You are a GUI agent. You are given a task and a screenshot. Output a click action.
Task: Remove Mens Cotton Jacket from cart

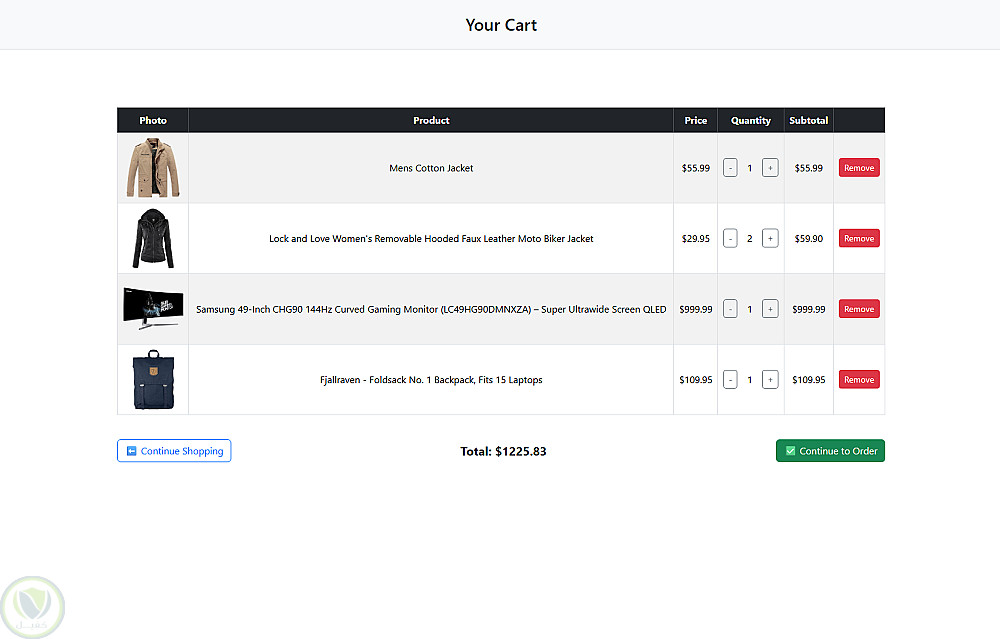click(859, 168)
